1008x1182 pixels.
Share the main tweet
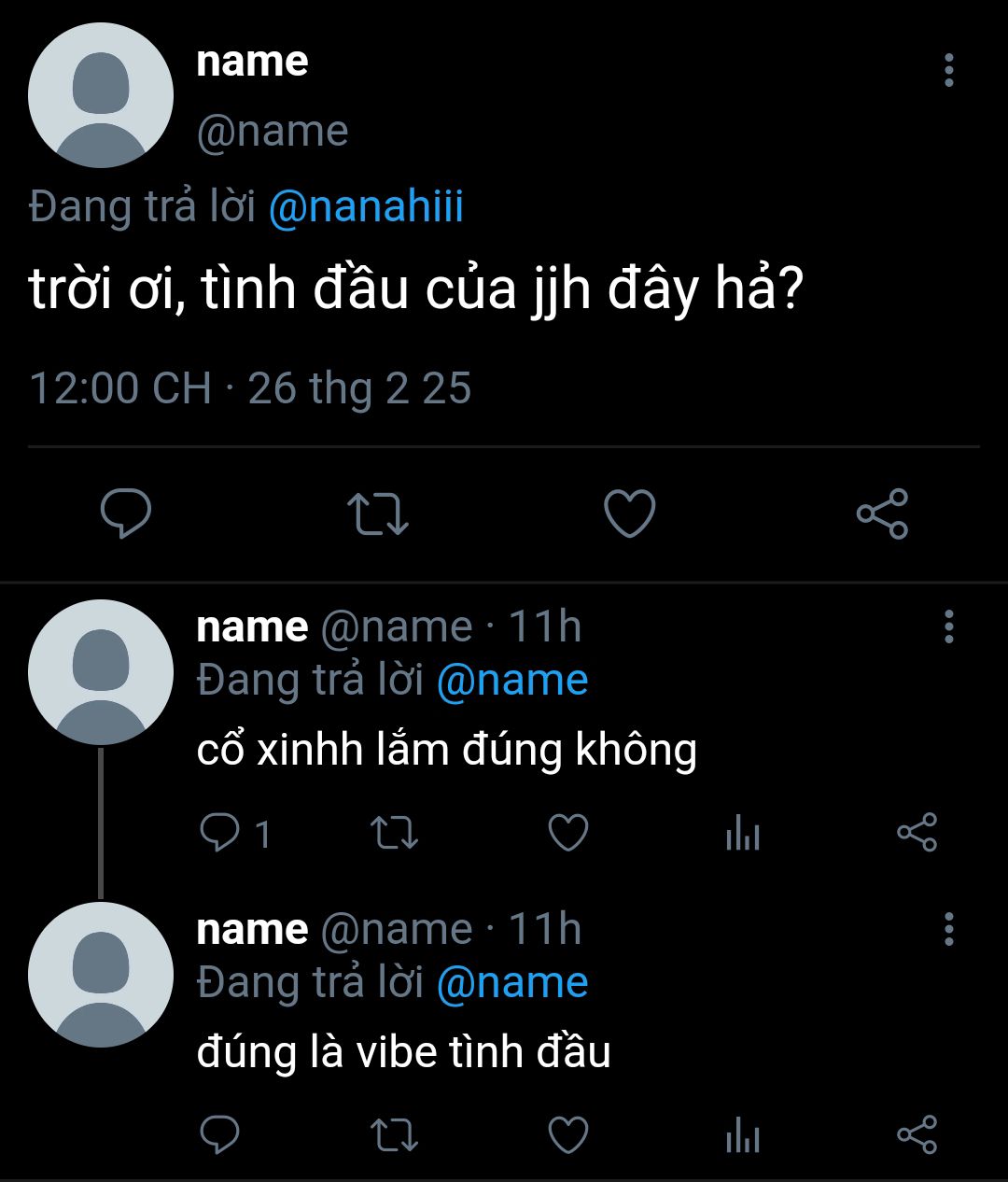[x=882, y=514]
